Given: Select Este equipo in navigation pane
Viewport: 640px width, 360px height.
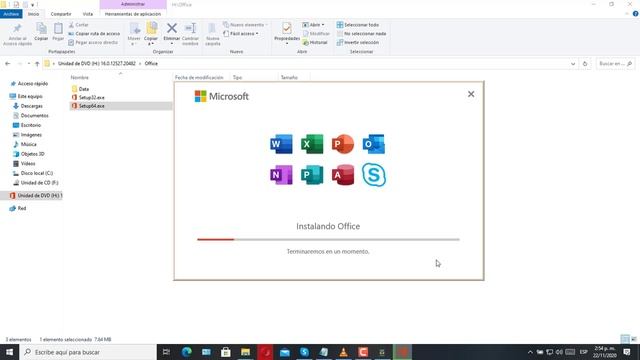Looking at the screenshot, I should (x=26, y=96).
